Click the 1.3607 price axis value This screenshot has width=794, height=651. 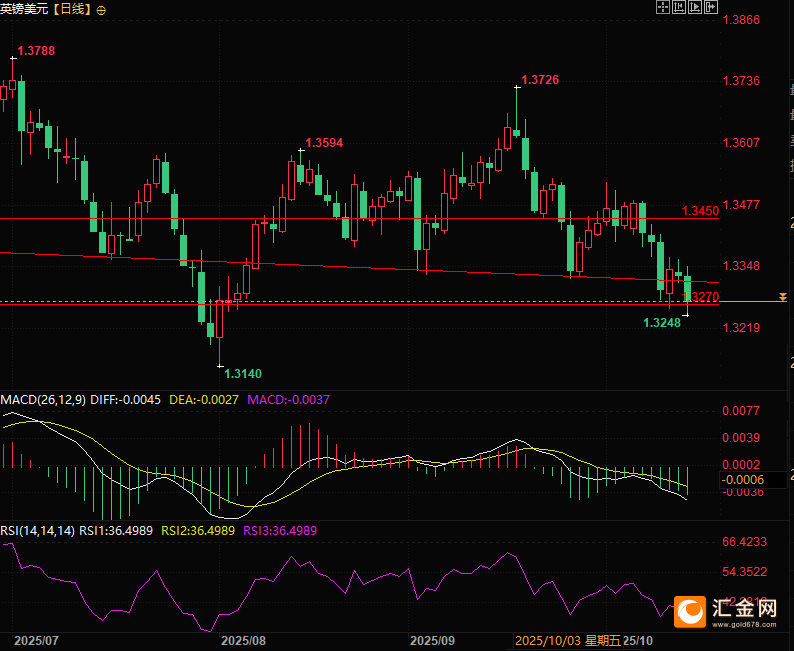[x=741, y=142]
